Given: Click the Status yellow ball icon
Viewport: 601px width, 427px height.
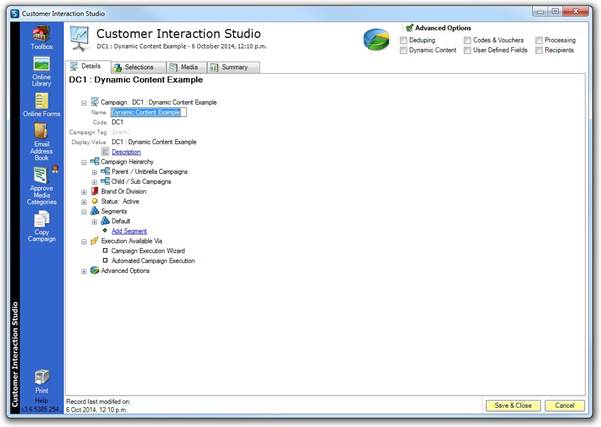Looking at the screenshot, I should point(95,201).
